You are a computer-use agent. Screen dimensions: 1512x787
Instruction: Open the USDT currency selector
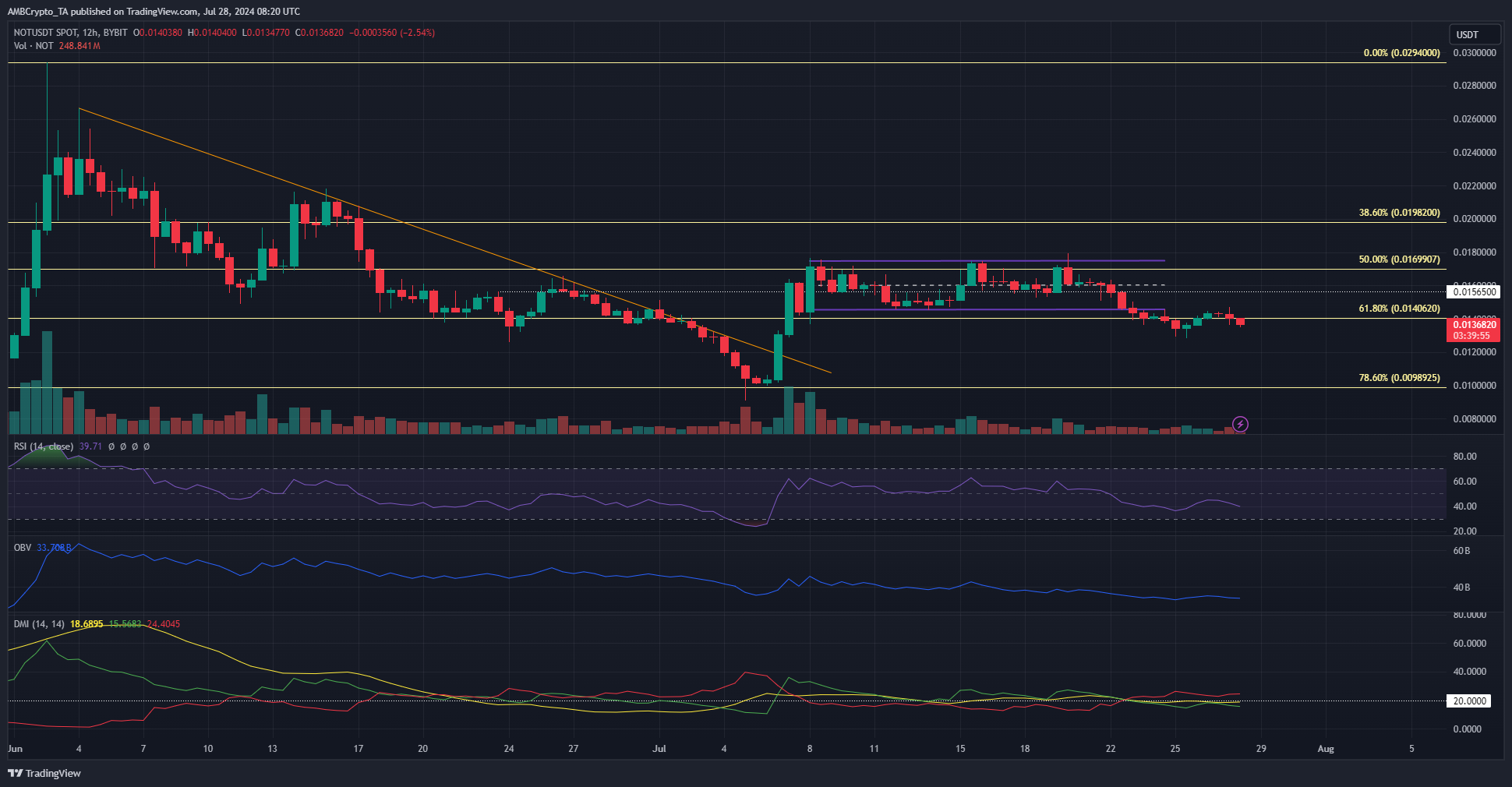point(1475,34)
